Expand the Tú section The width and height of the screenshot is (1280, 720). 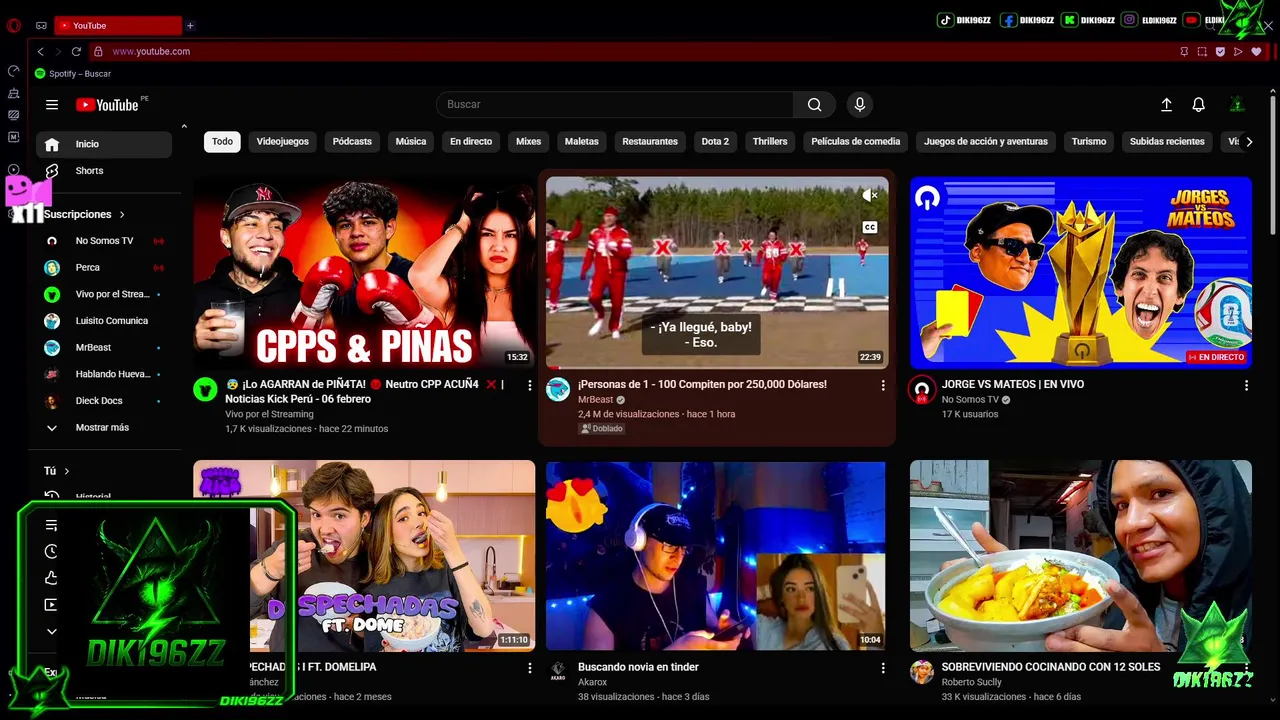[57, 471]
